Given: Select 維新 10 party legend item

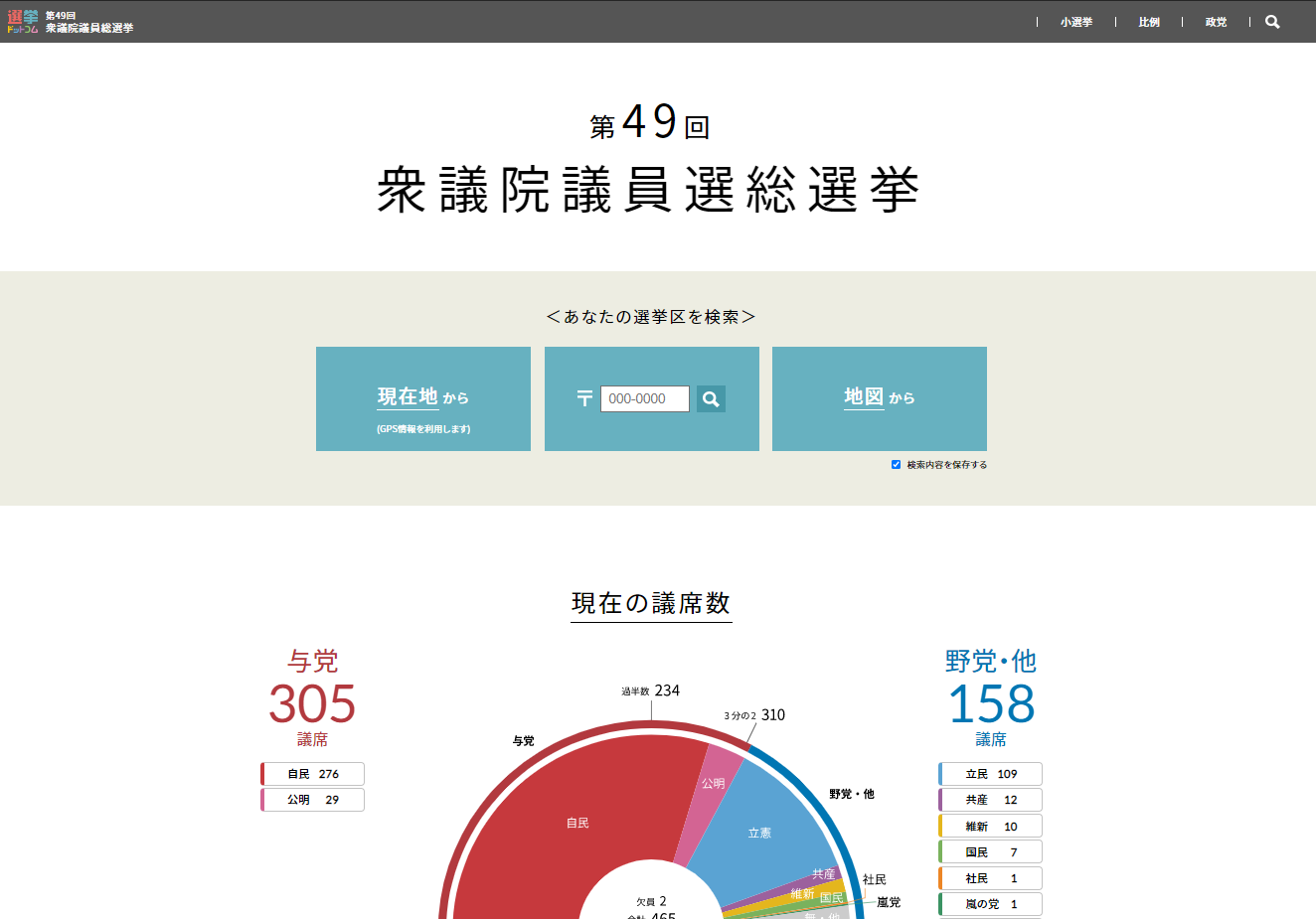Looking at the screenshot, I should tap(990, 827).
